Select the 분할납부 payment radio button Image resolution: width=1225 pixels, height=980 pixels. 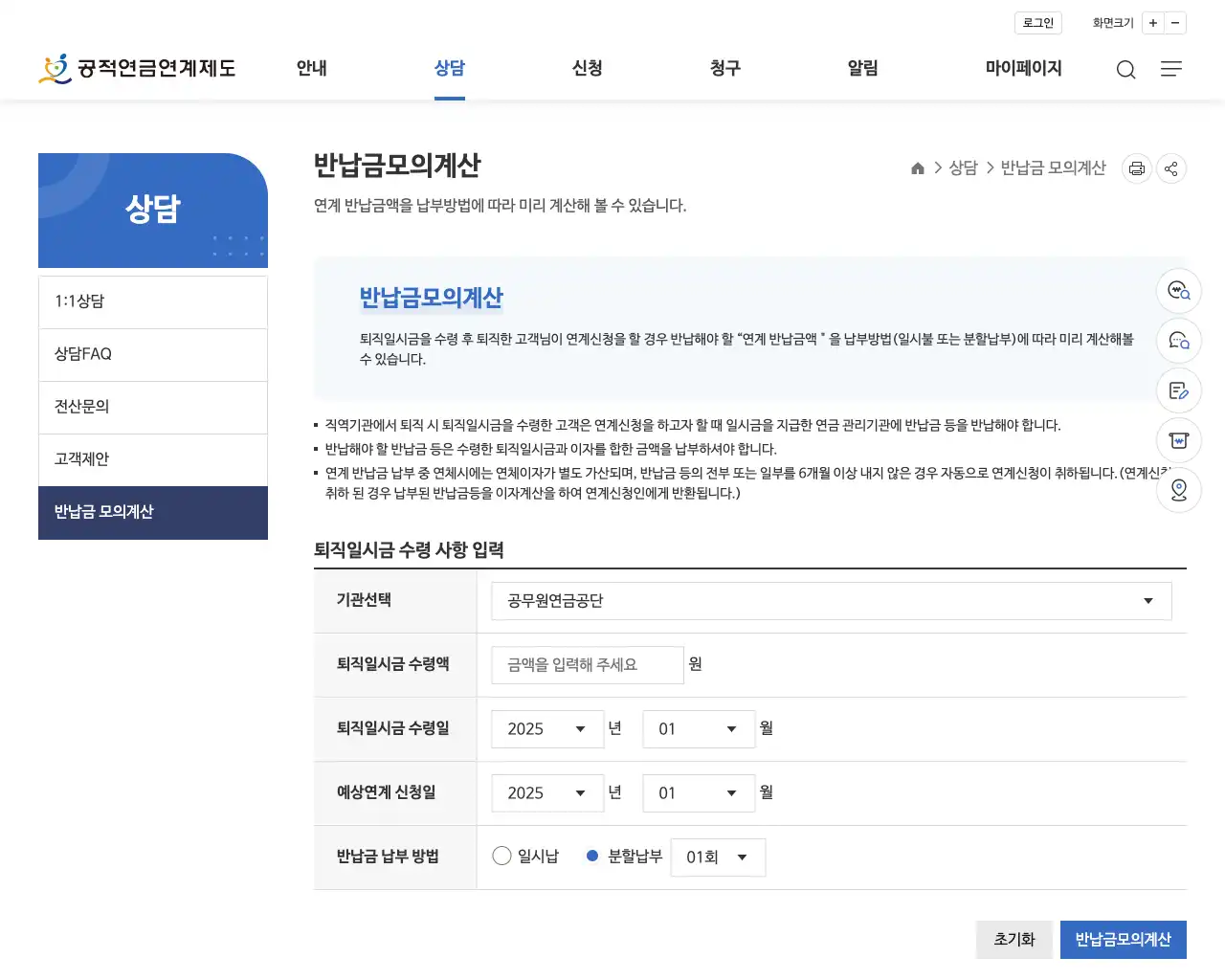click(x=591, y=856)
